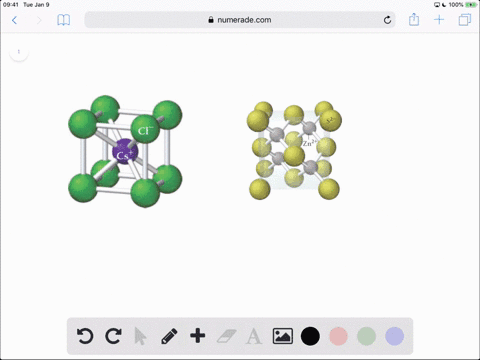This screenshot has height=360, width=480.
Task: Select the pointer cursor tool
Action: point(140,336)
